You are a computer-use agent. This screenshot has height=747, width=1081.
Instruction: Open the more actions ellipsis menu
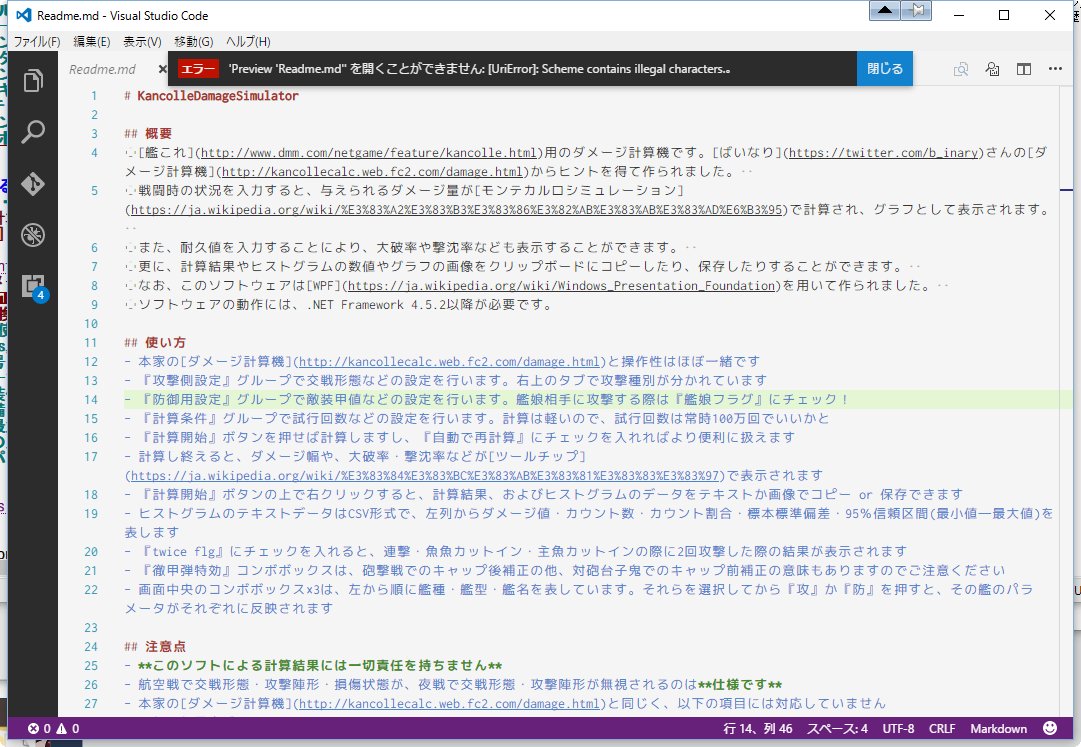[x=1054, y=69]
